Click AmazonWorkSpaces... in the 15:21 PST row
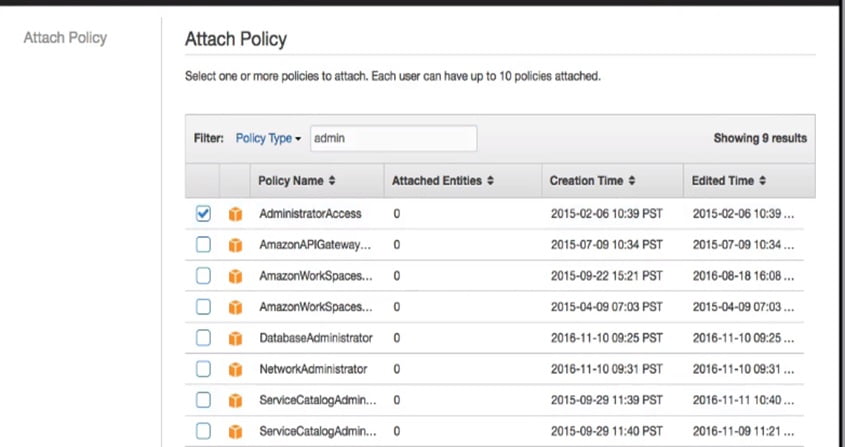 point(316,276)
